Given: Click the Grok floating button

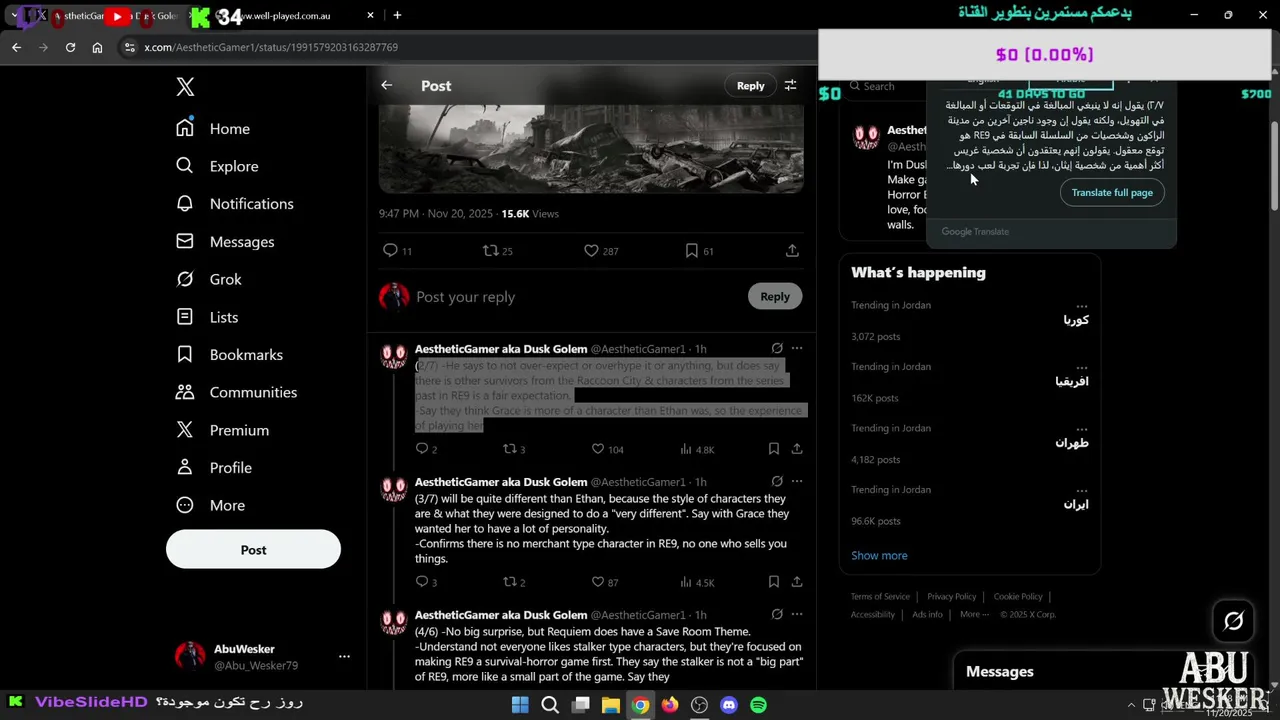Looking at the screenshot, I should [x=1233, y=621].
